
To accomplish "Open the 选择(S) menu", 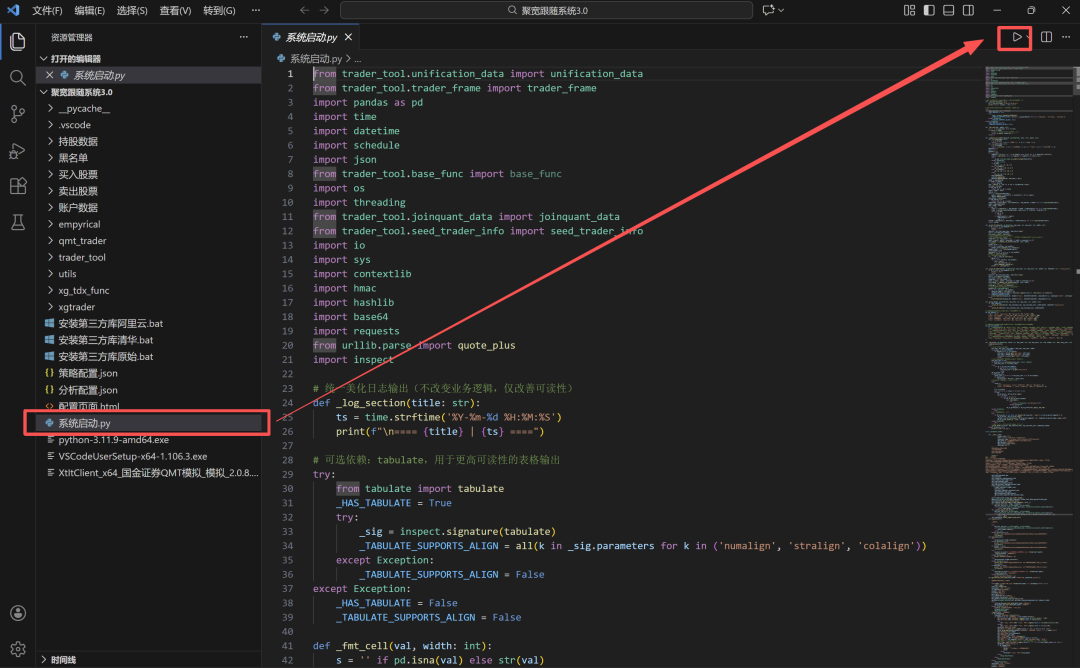I will 132,10.
